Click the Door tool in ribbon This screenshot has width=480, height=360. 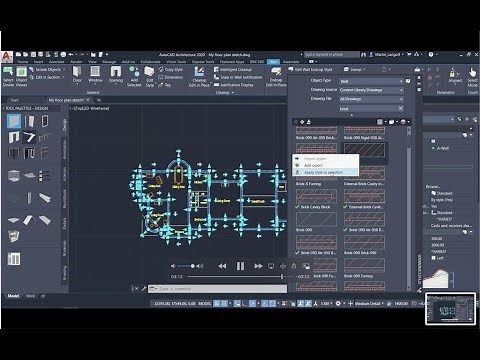pos(77,74)
